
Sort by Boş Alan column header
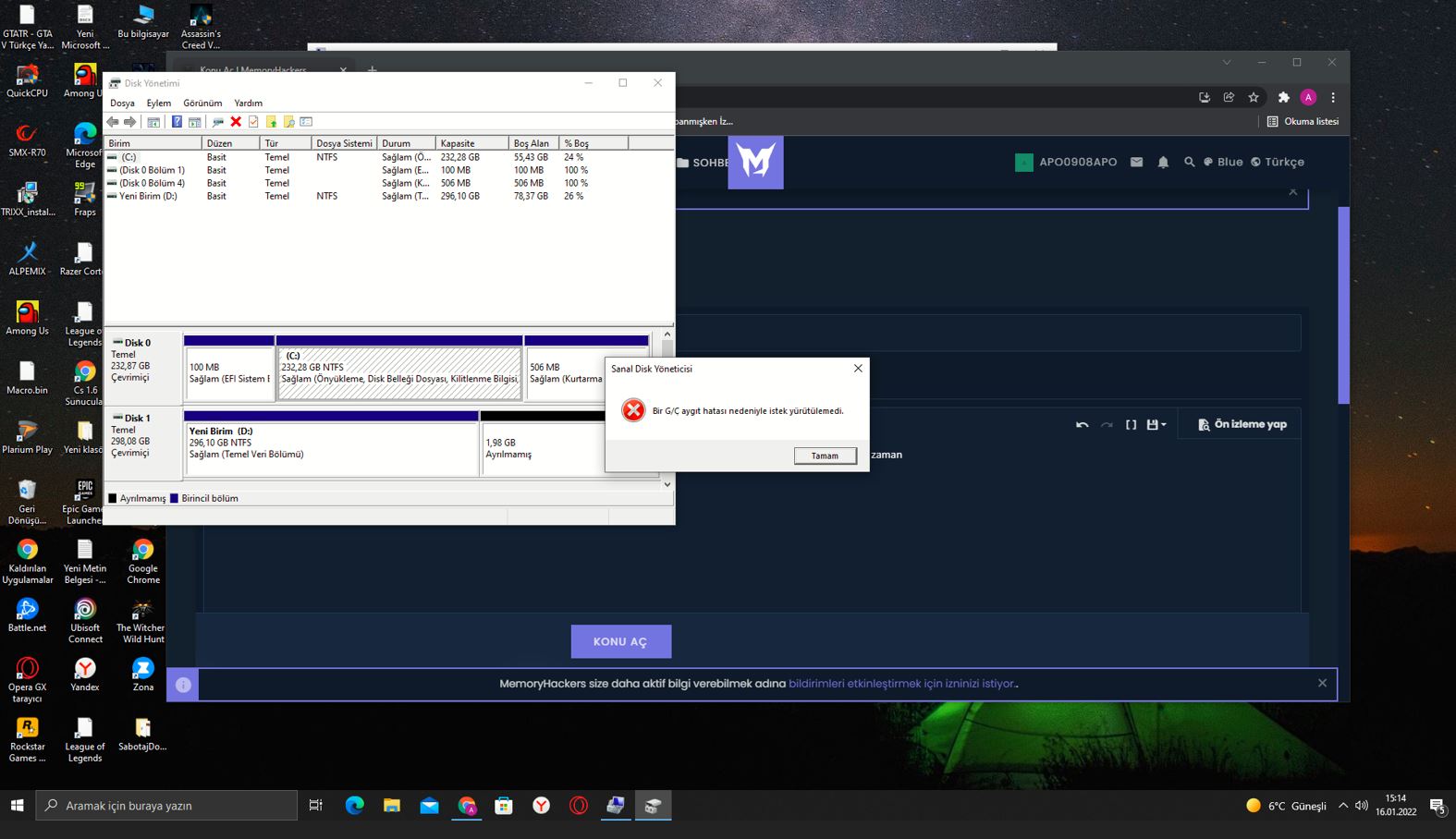533,143
